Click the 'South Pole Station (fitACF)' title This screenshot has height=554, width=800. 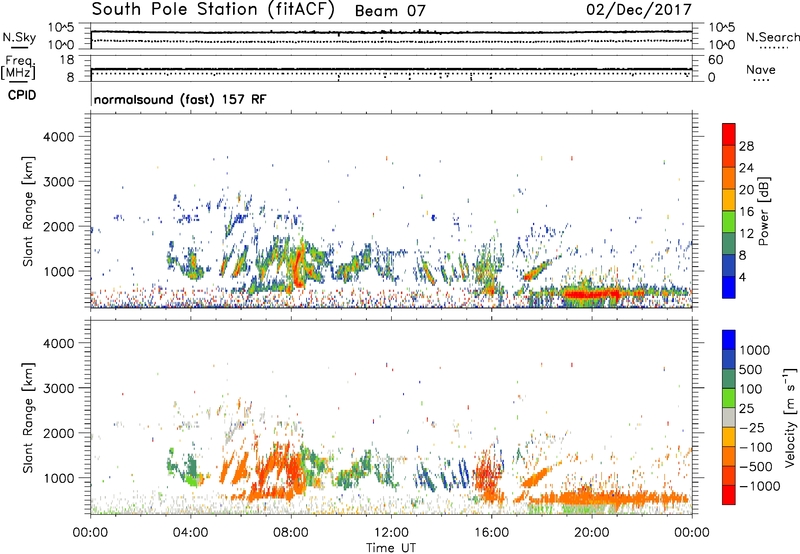(213, 10)
